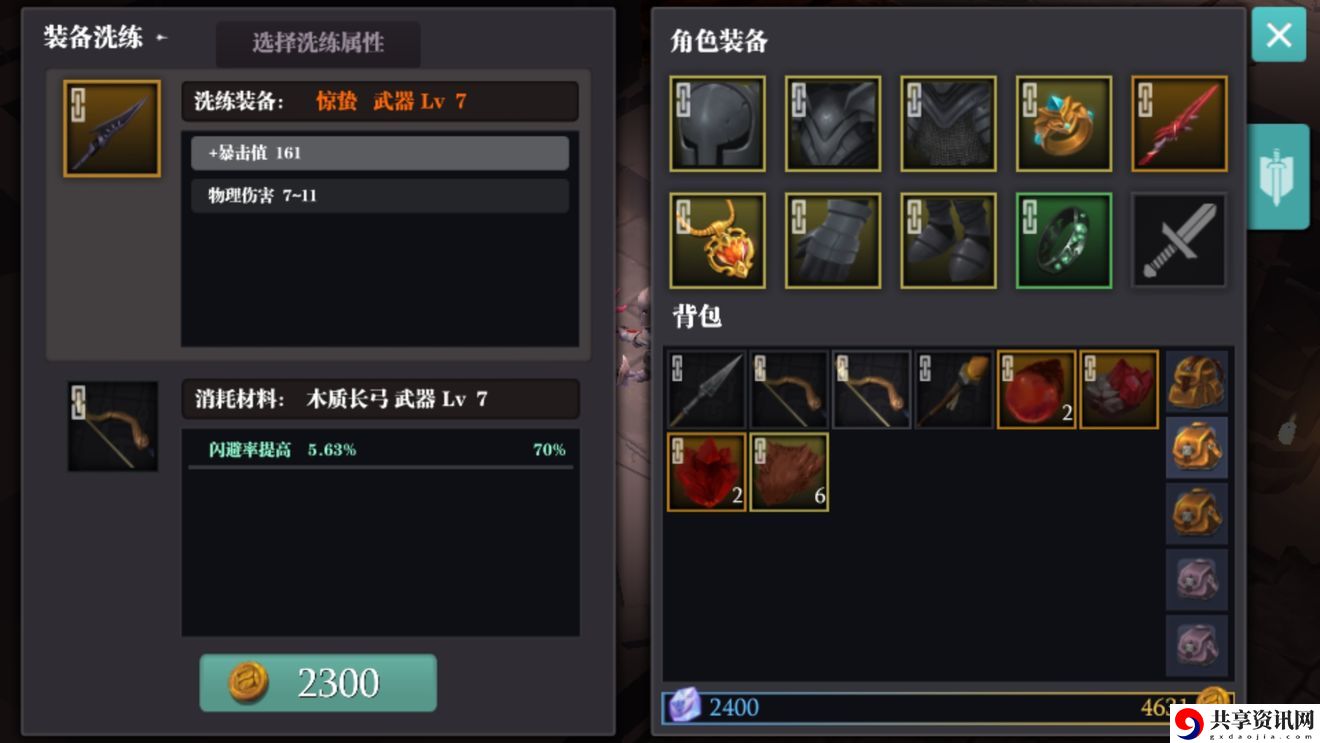This screenshot has width=1320, height=743.
Task: Select the equipped gauntlets icon
Action: coord(833,241)
